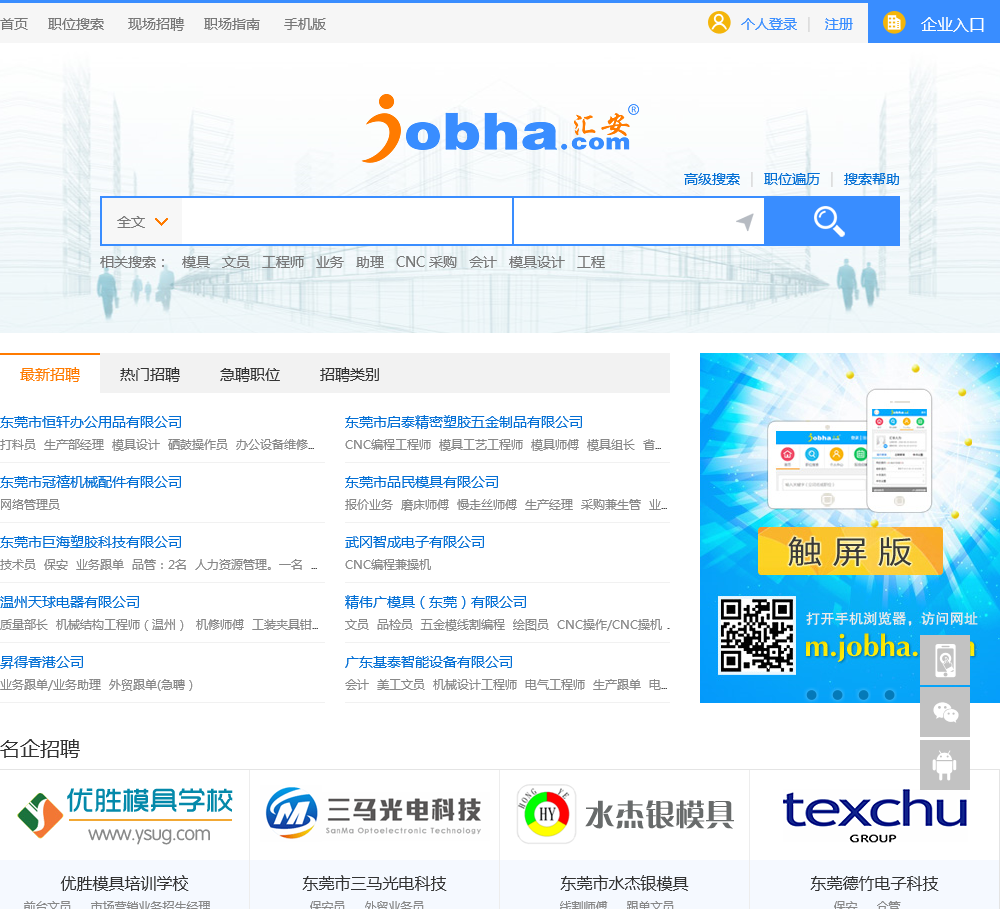Switch to the 招聘类别 tab
Viewport: 1000px width, 909px height.
pos(349,374)
